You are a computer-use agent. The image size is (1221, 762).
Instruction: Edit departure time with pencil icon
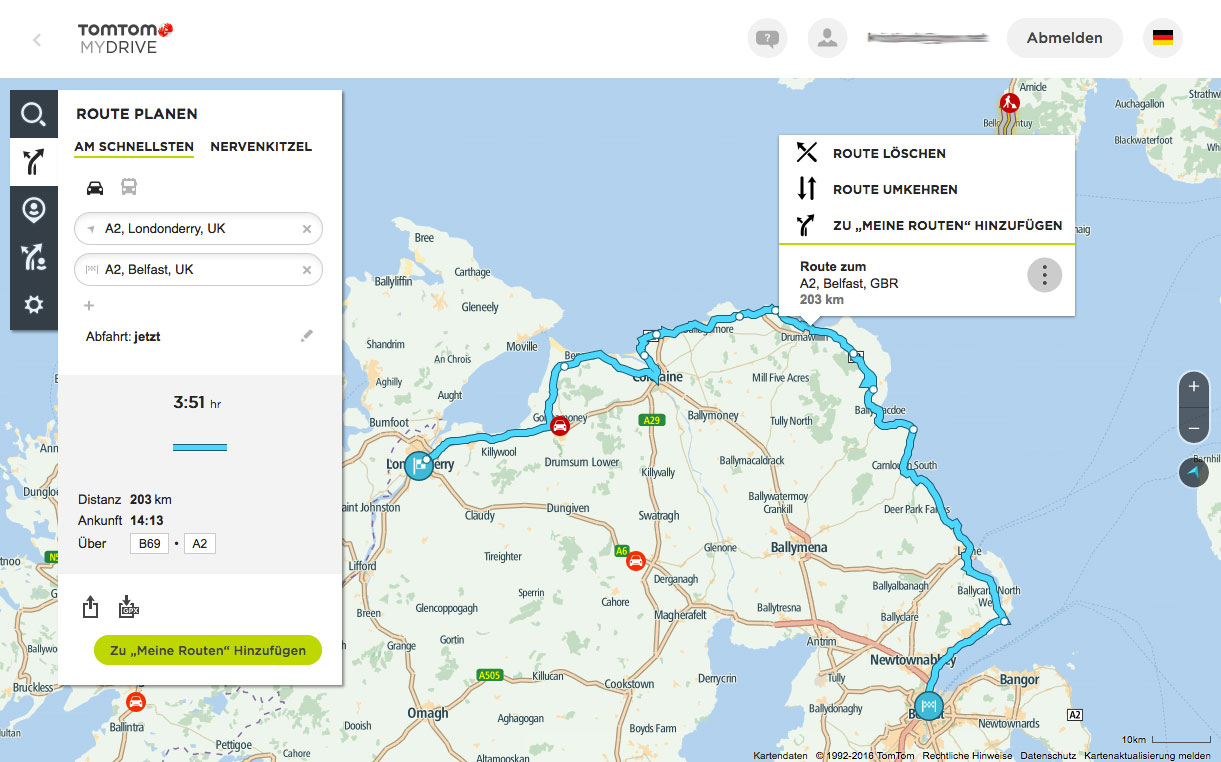[307, 337]
